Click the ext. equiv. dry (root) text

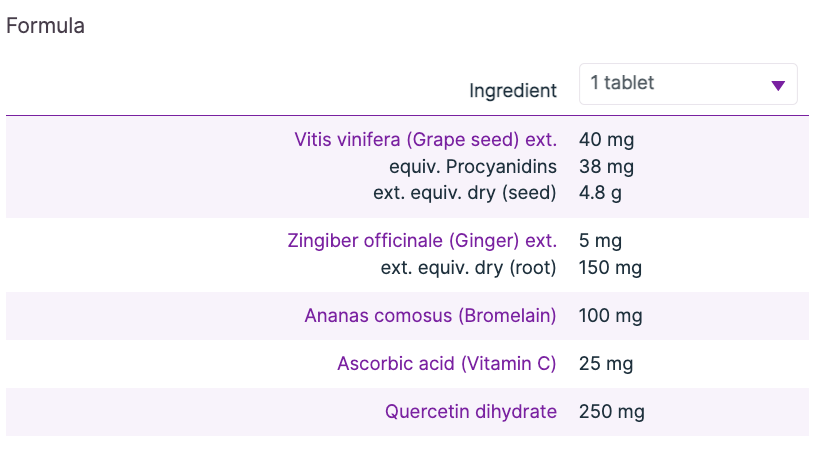468,268
